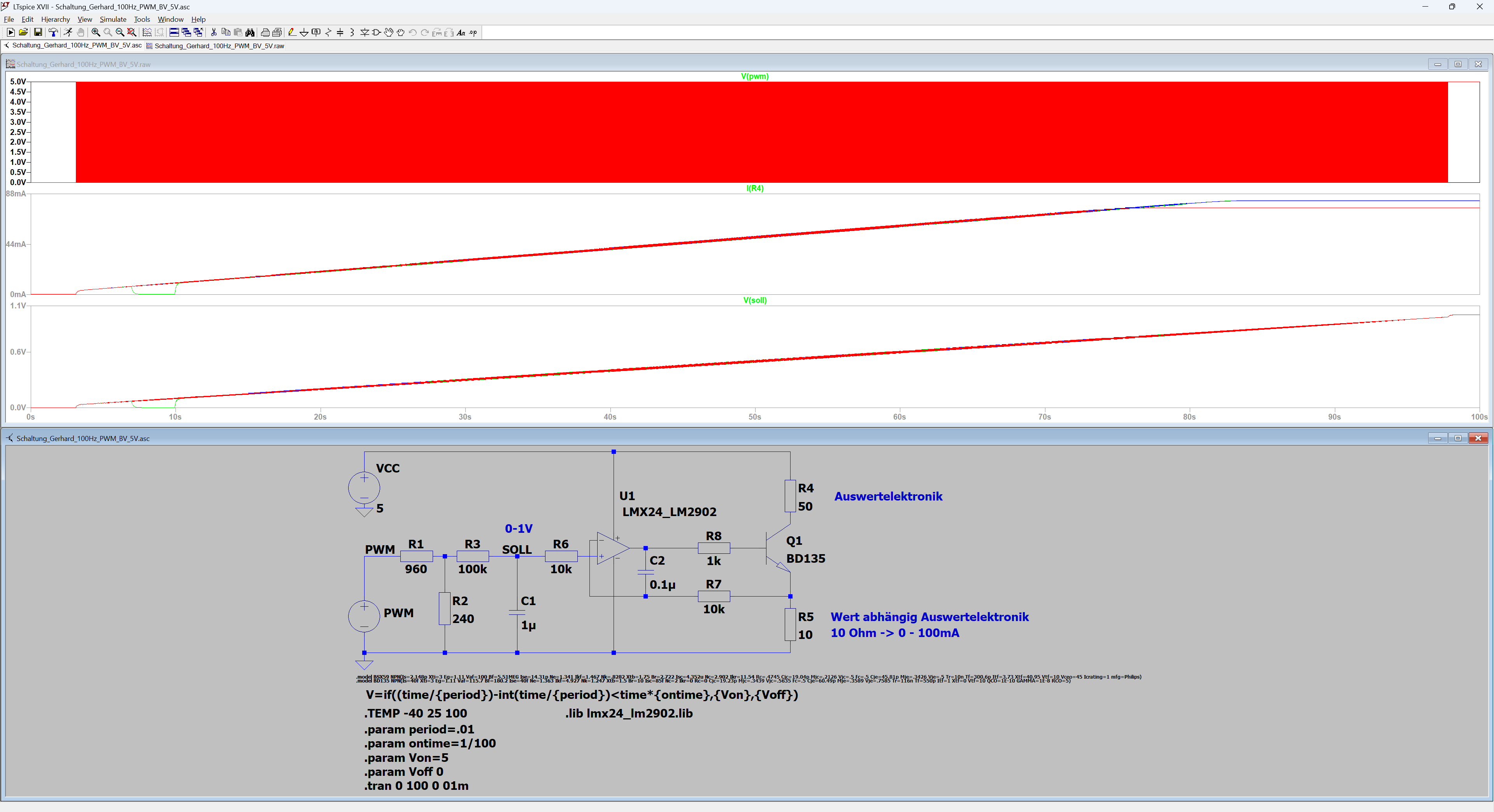Viewport: 1494px width, 812px height.
Task: Select the diode component tool
Action: (365, 32)
